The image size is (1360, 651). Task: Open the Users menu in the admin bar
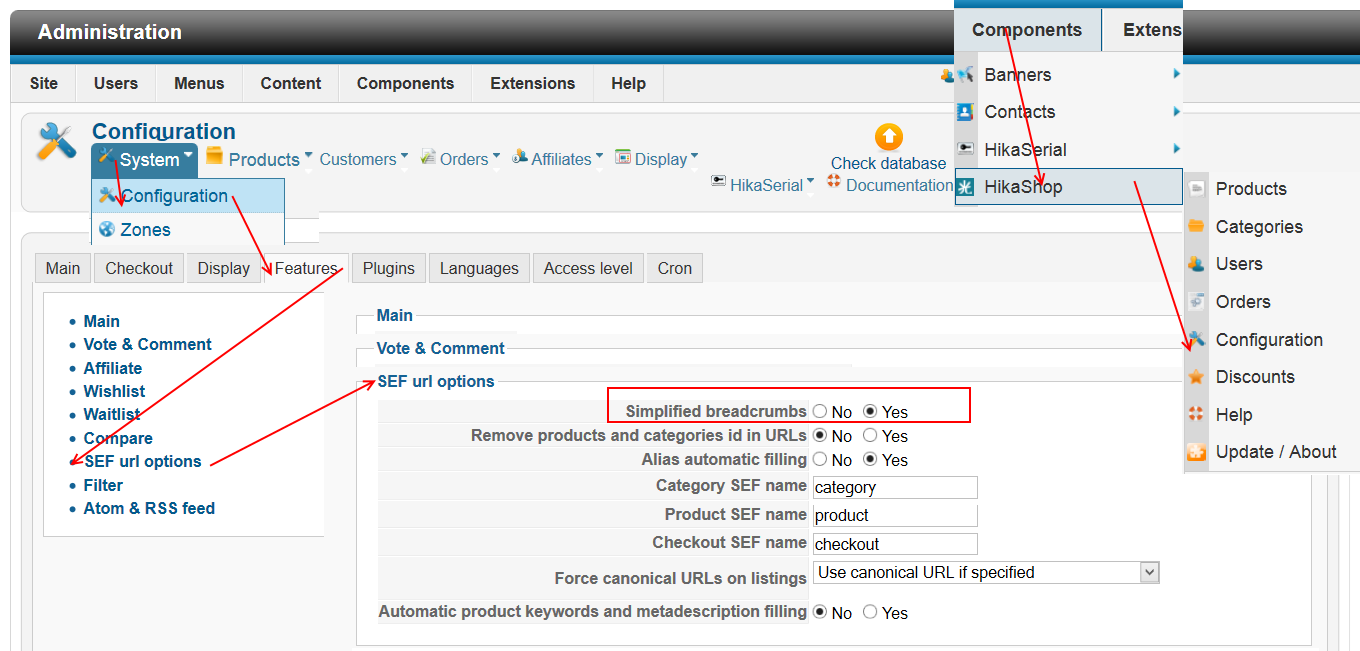coord(116,84)
